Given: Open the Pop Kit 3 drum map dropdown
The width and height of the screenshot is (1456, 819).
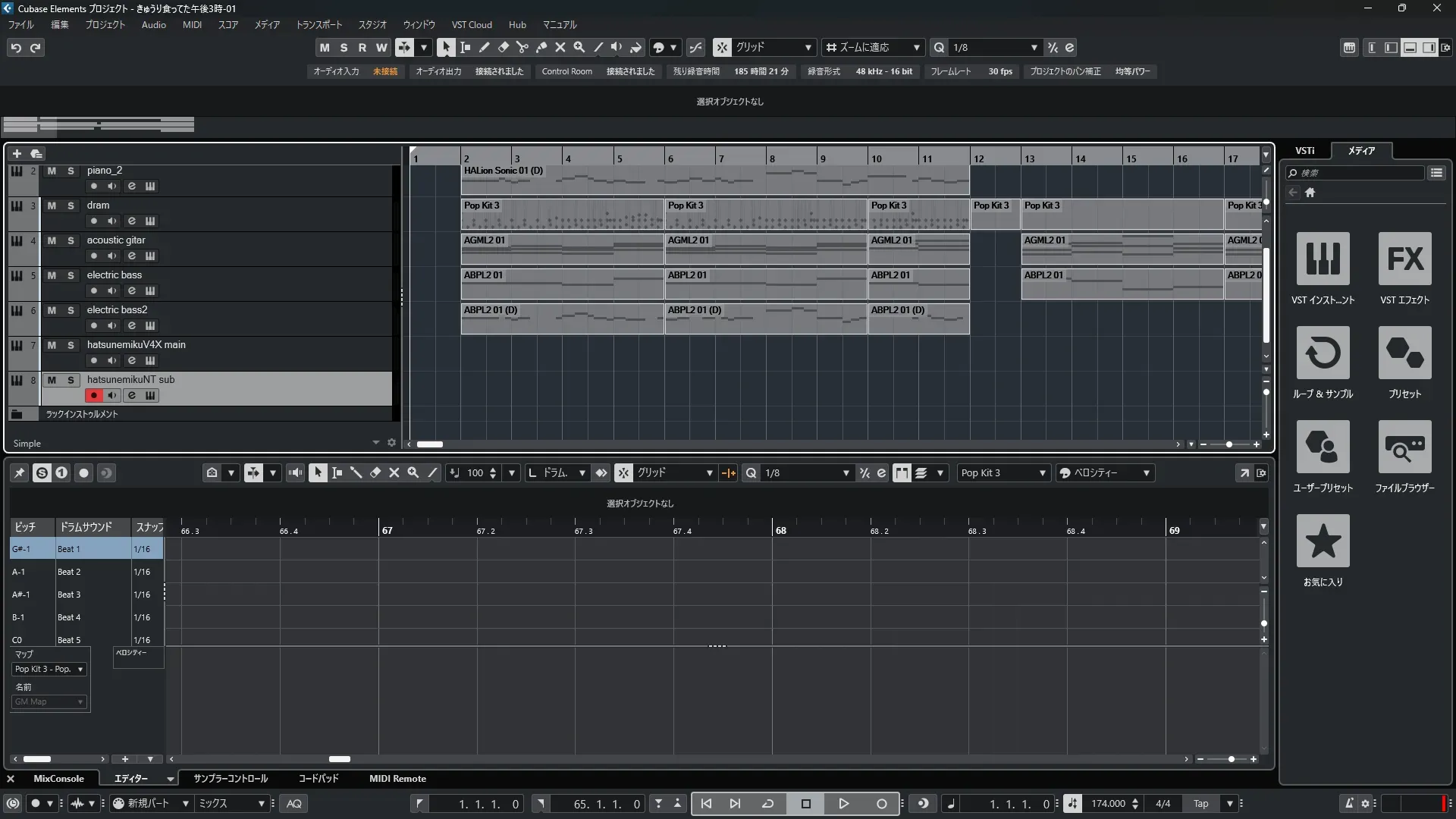Looking at the screenshot, I should pos(50,669).
